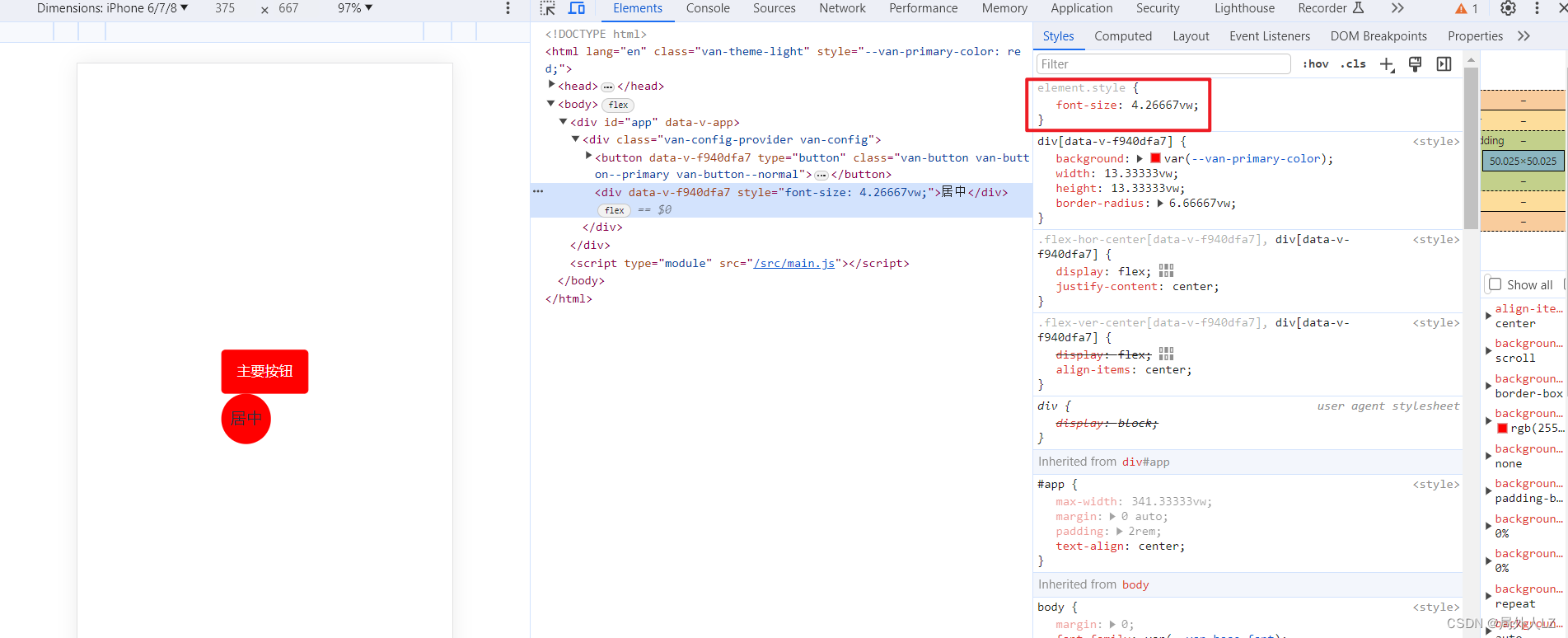Click the 50.025×50.025 box model content
The image size is (1568, 638).
[1523, 161]
